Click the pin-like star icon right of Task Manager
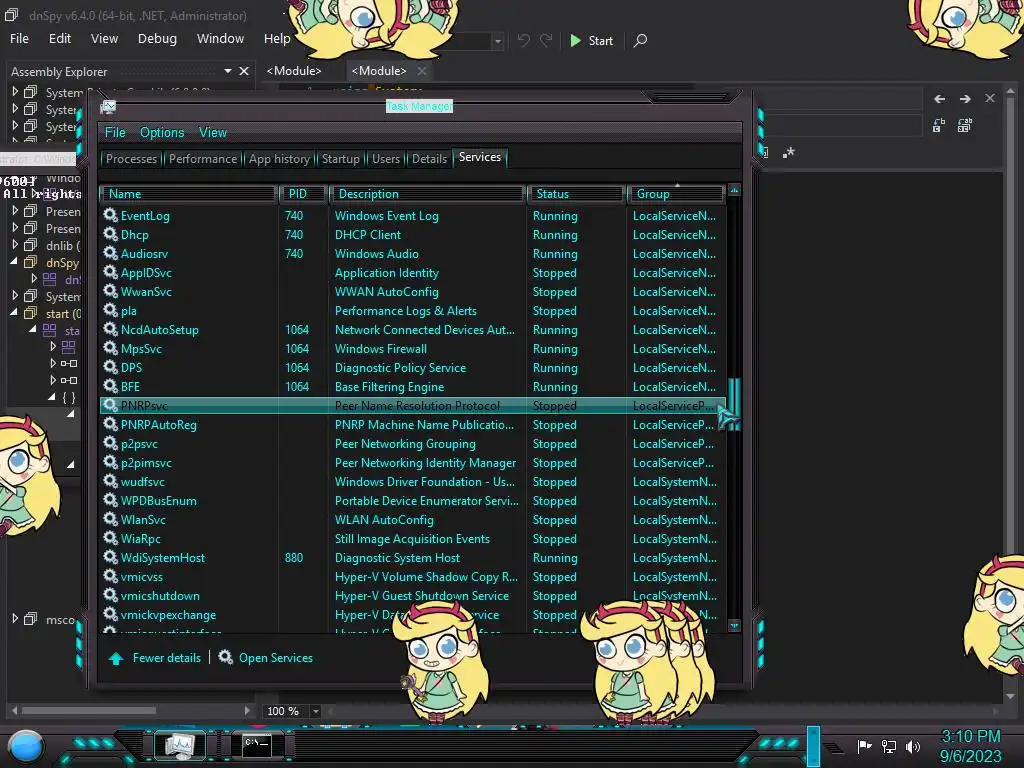 click(x=789, y=152)
